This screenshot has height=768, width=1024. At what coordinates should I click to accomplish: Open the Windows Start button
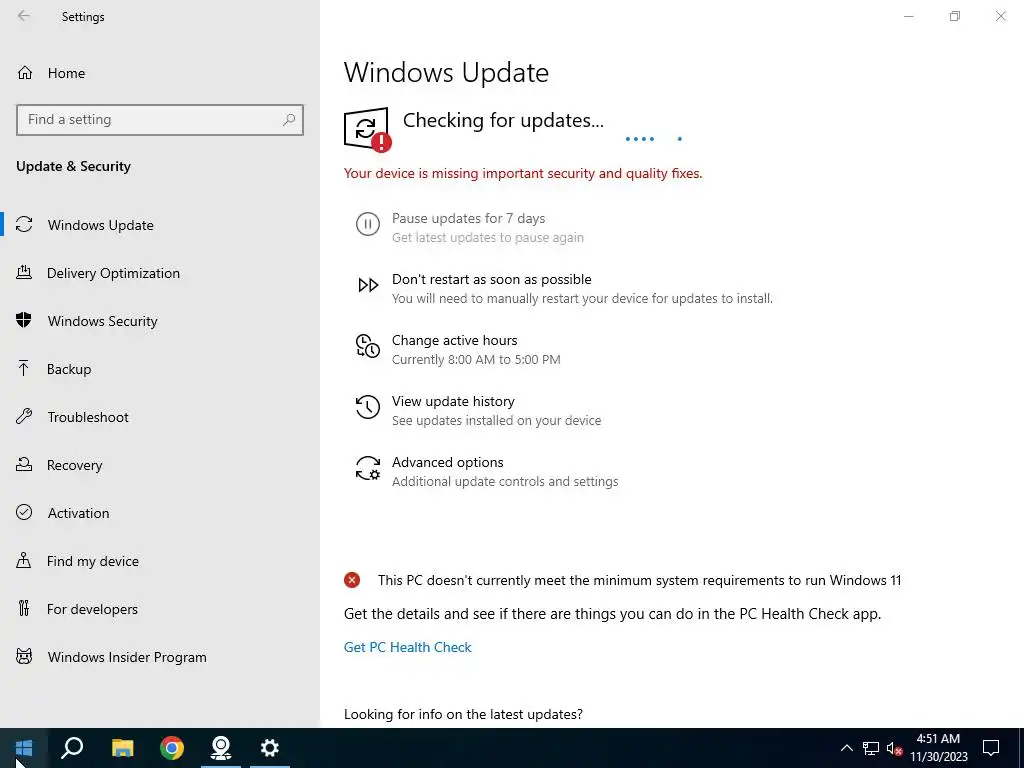point(24,748)
